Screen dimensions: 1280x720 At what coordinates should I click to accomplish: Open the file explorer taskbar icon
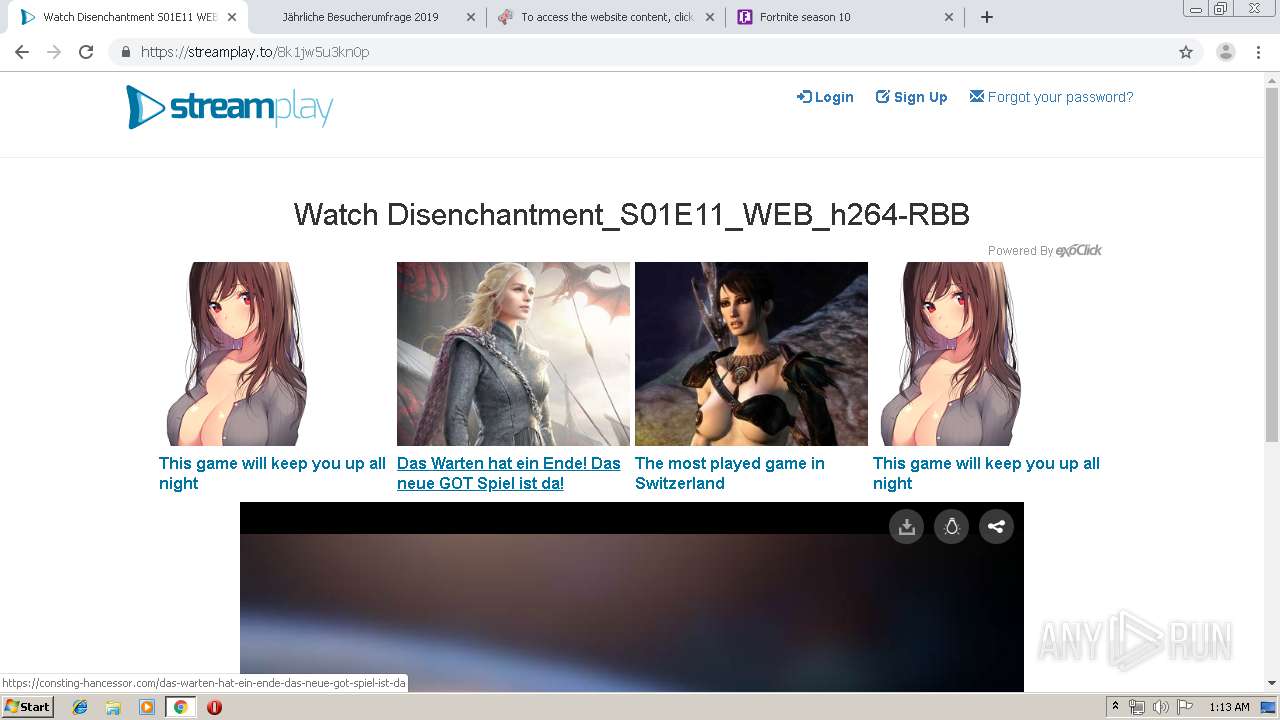pos(113,707)
